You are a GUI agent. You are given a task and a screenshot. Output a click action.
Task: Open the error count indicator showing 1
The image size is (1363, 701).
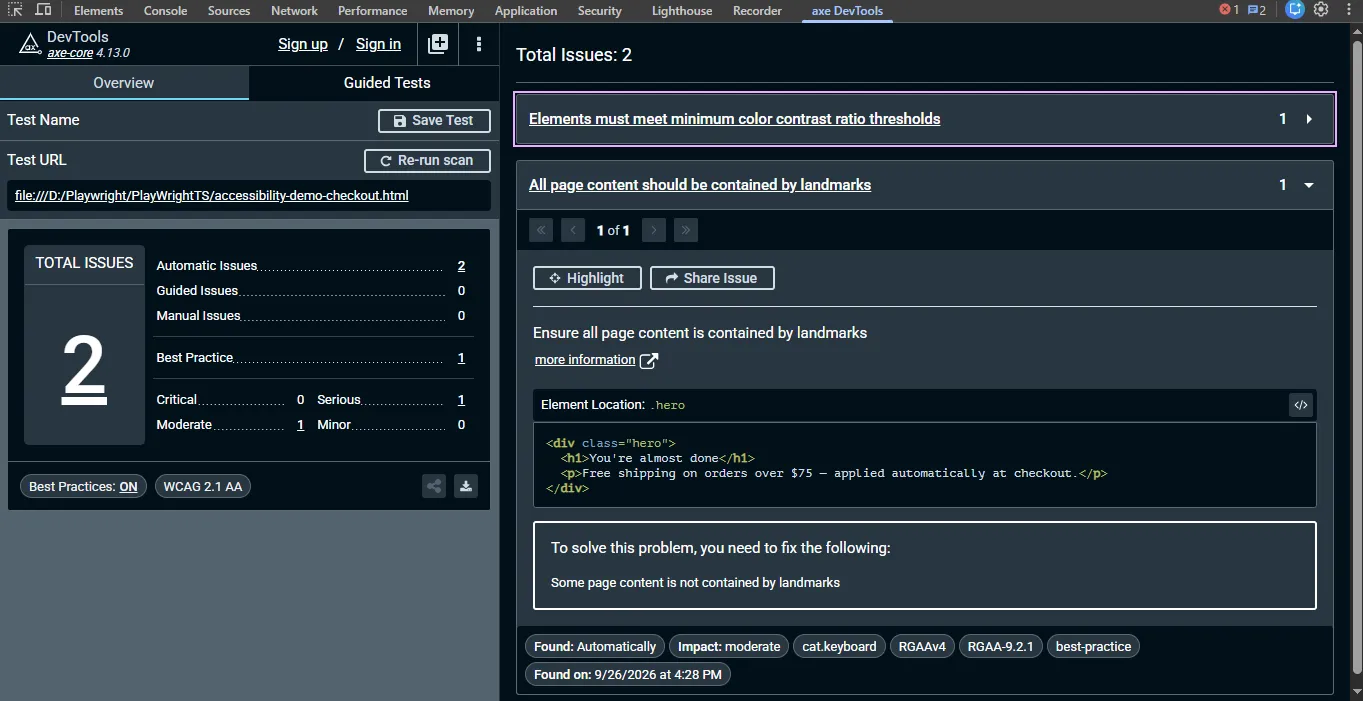click(x=1229, y=10)
